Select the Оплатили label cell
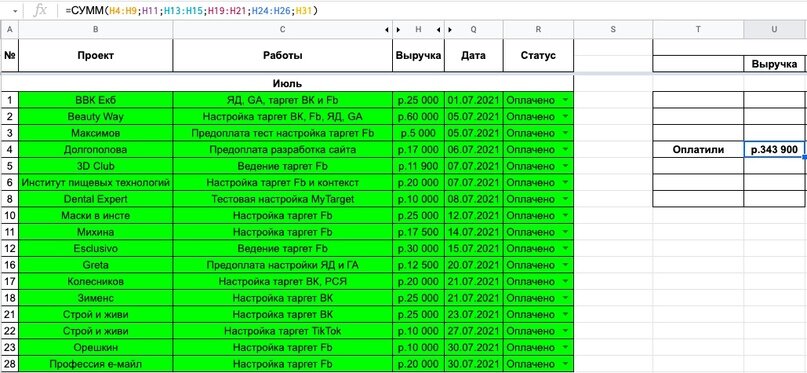 698,150
